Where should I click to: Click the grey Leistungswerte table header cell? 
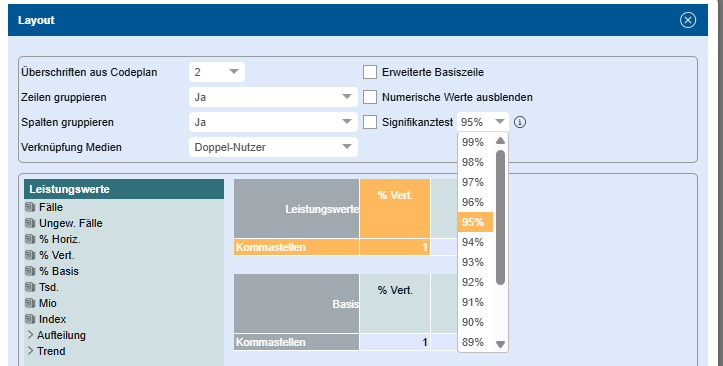pos(296,208)
